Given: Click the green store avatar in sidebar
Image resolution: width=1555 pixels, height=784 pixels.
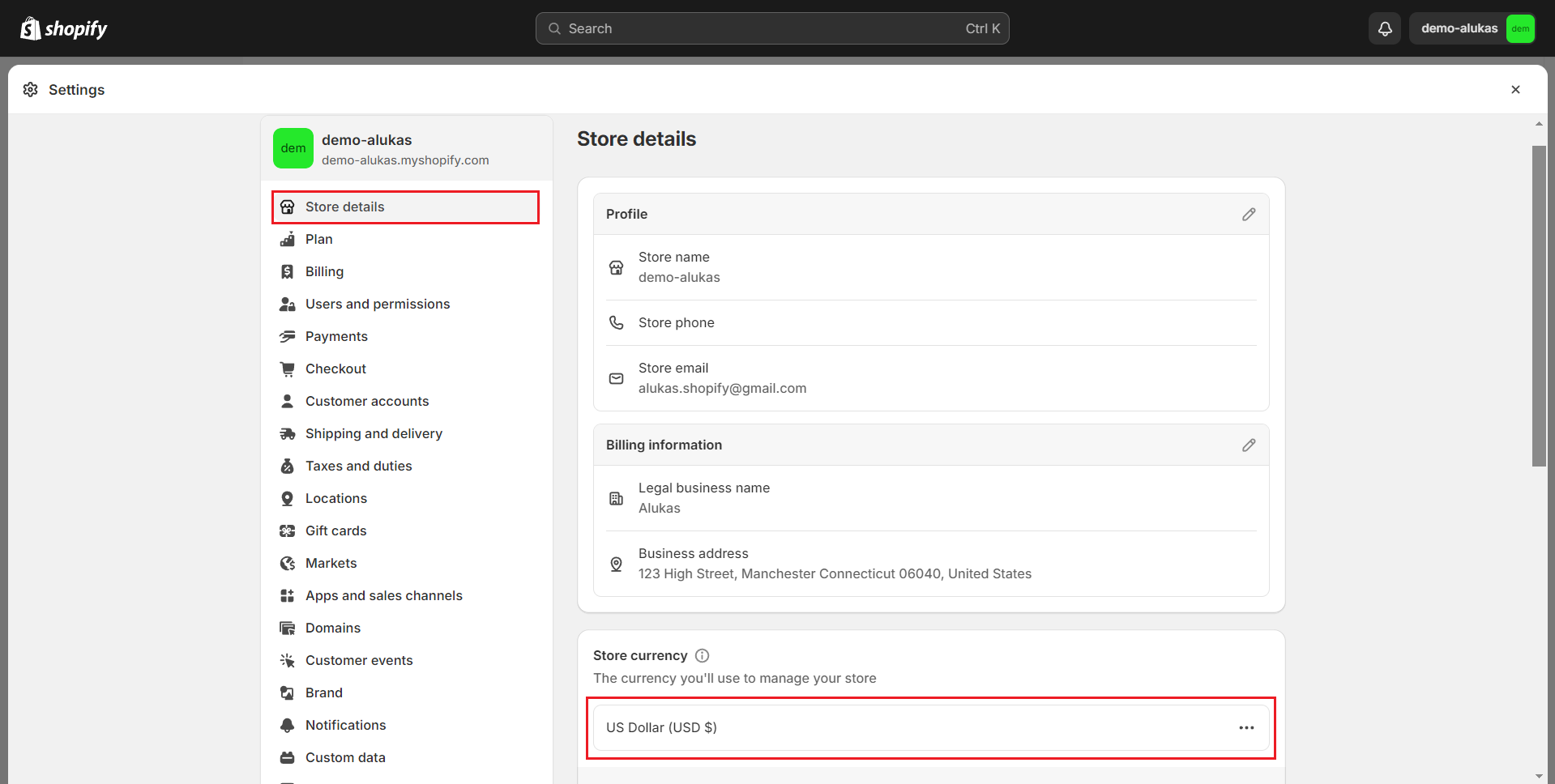Looking at the screenshot, I should (293, 148).
